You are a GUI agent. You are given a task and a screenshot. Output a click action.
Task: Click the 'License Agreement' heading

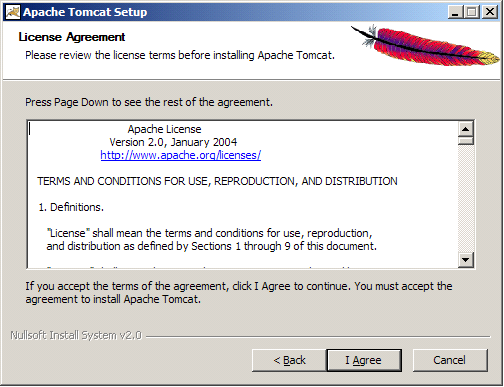[x=72, y=37]
